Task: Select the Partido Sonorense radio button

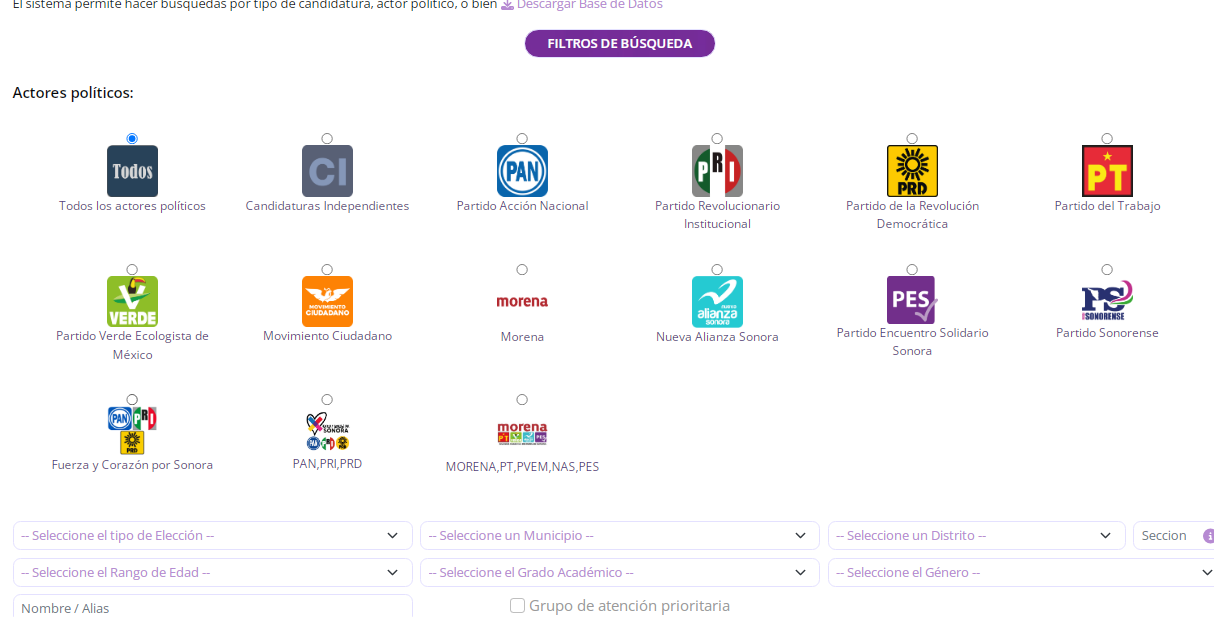Action: [1107, 270]
